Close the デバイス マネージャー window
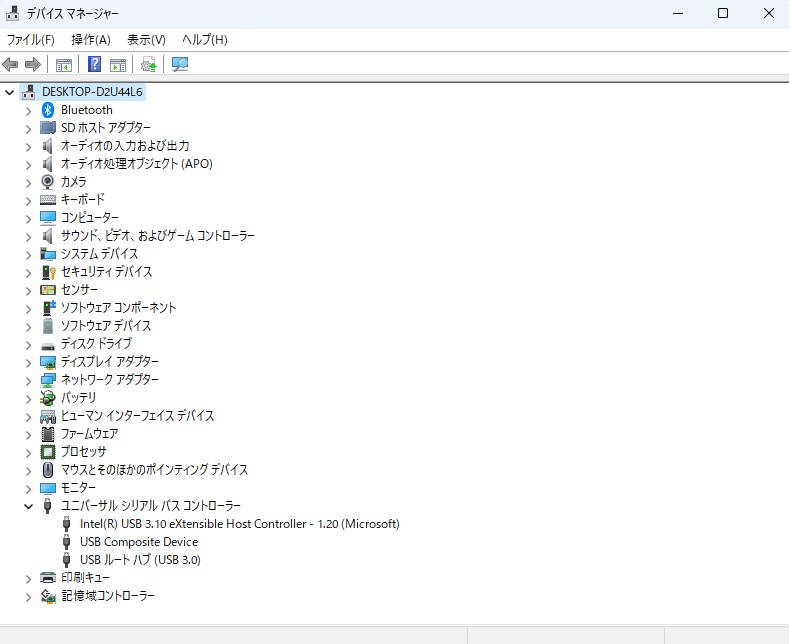This screenshot has width=789, height=644. [768, 13]
